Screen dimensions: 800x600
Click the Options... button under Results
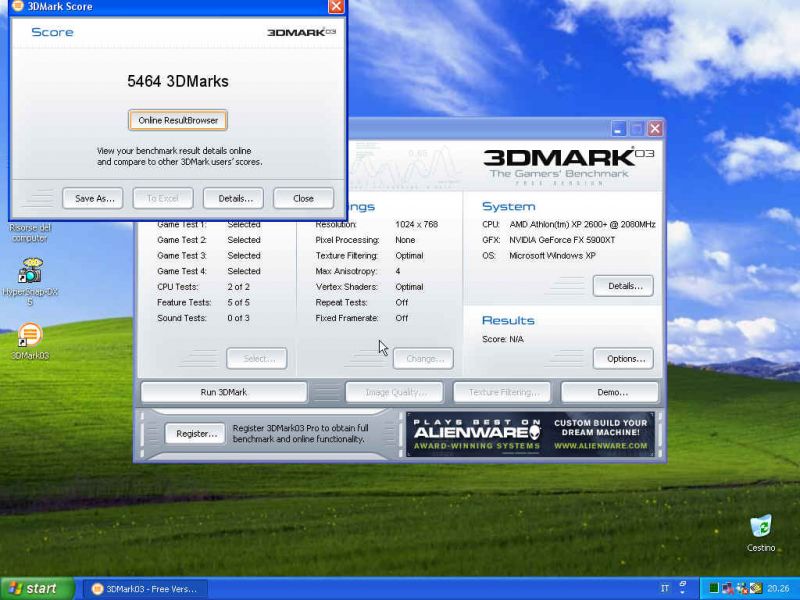(x=623, y=359)
